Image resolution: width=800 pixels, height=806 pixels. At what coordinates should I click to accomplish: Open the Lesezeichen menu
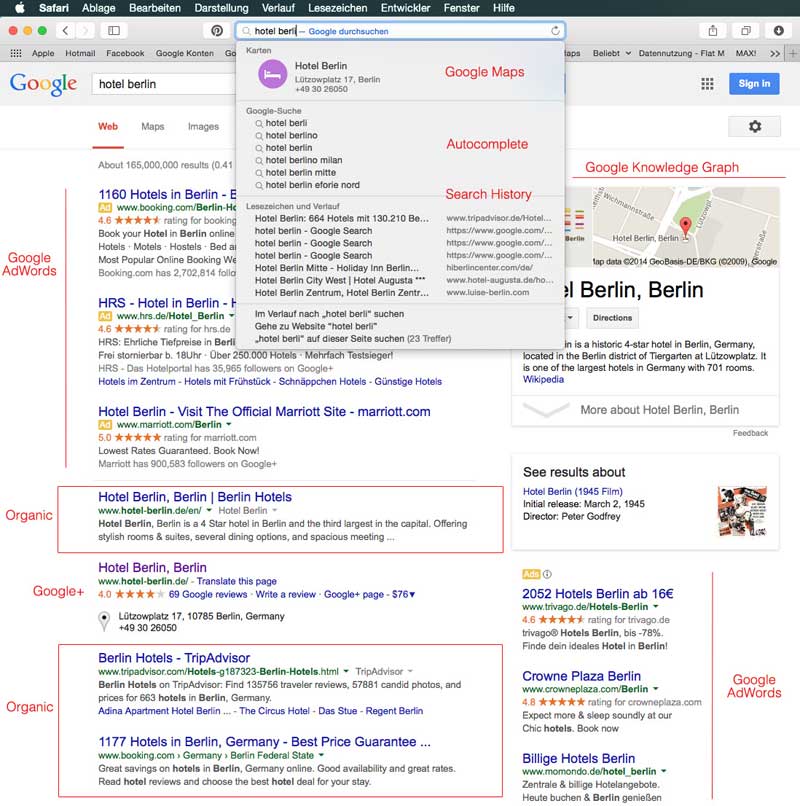coord(338,8)
